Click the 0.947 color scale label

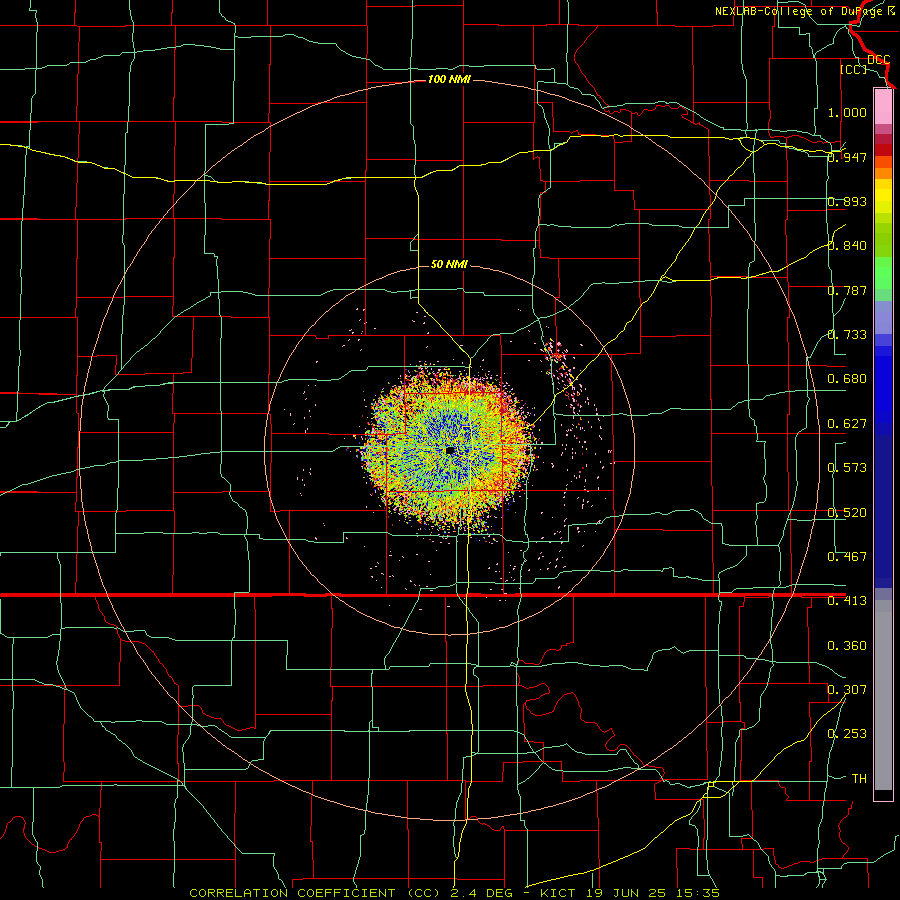click(847, 157)
